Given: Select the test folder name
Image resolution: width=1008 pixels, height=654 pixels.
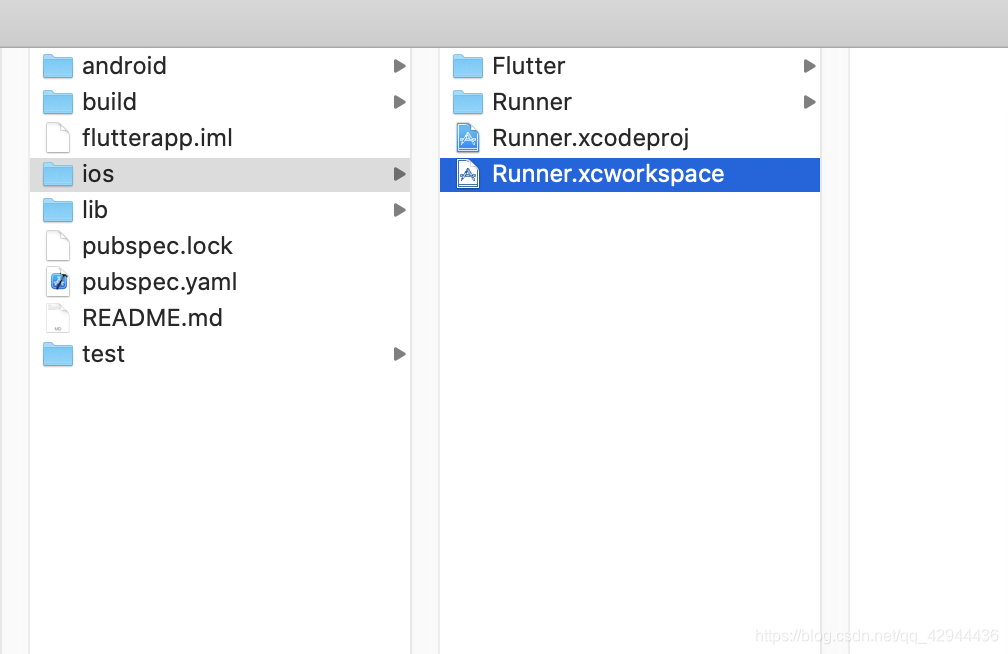Looking at the screenshot, I should click(x=104, y=354).
